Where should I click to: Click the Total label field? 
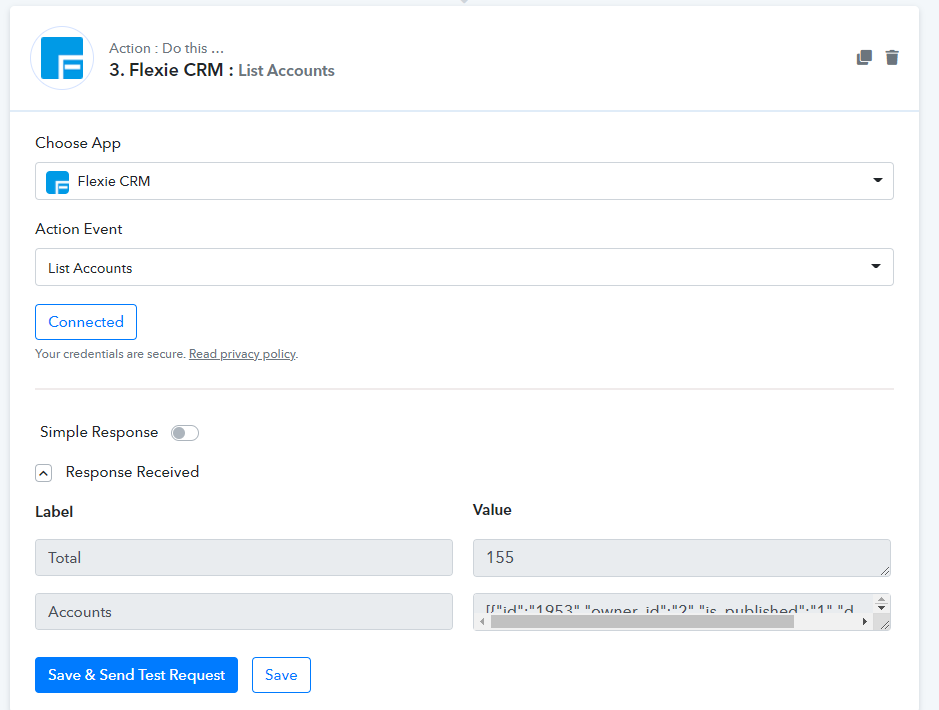point(244,557)
